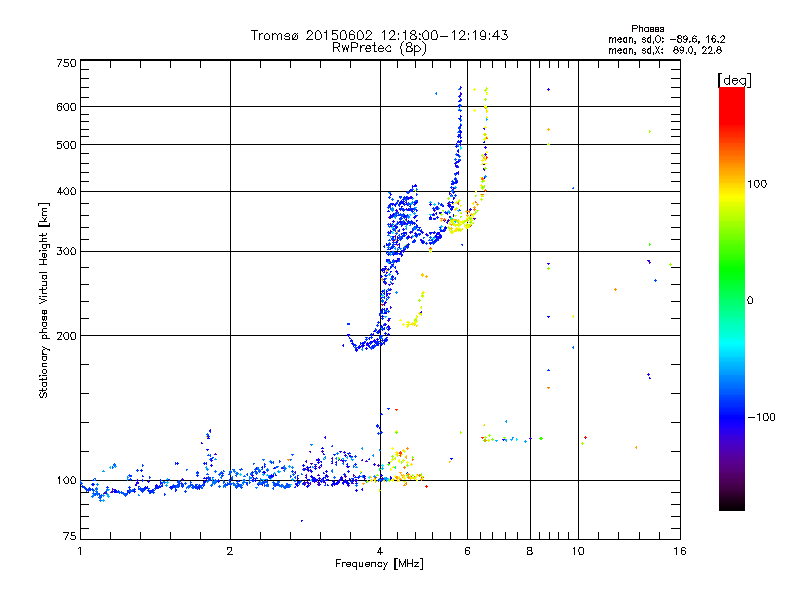
Task: Click the y-axis '600' tick label
Action: coord(66,107)
